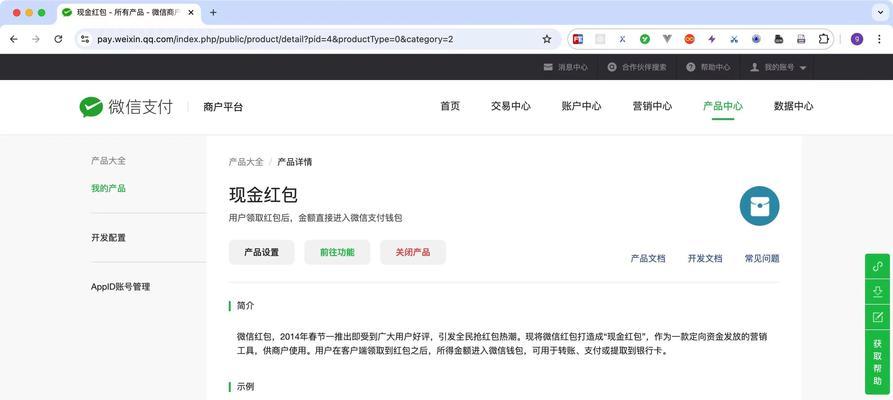This screenshot has height=400, width=893.
Task: Select 产品大全 in left sidebar
Action: tap(108, 161)
